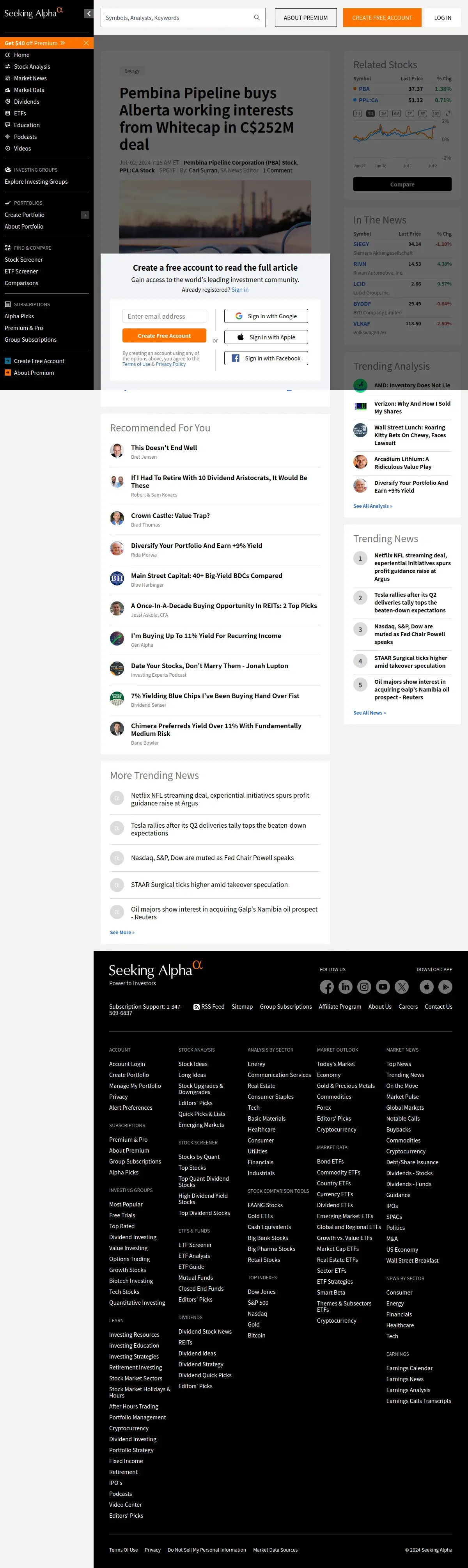Click the plus icon beside Create Portfolio

tap(85, 215)
